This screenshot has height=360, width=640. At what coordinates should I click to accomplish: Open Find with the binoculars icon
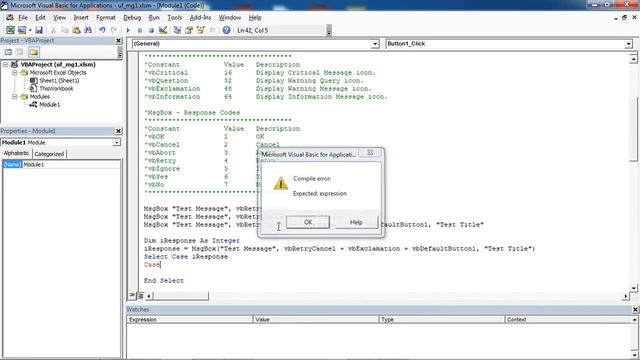(x=88, y=30)
